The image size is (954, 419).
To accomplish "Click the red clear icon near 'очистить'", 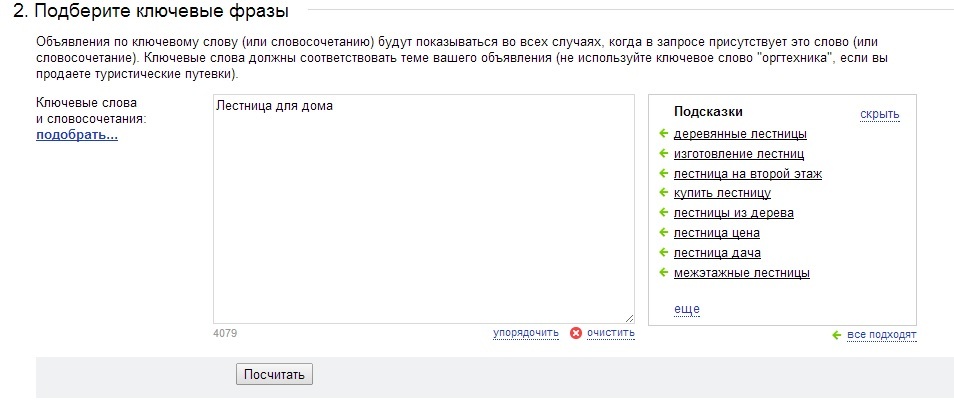I will click(x=576, y=333).
